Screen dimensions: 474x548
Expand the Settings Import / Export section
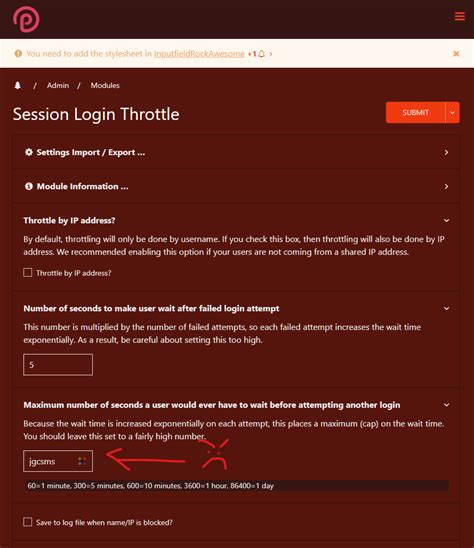coord(236,152)
